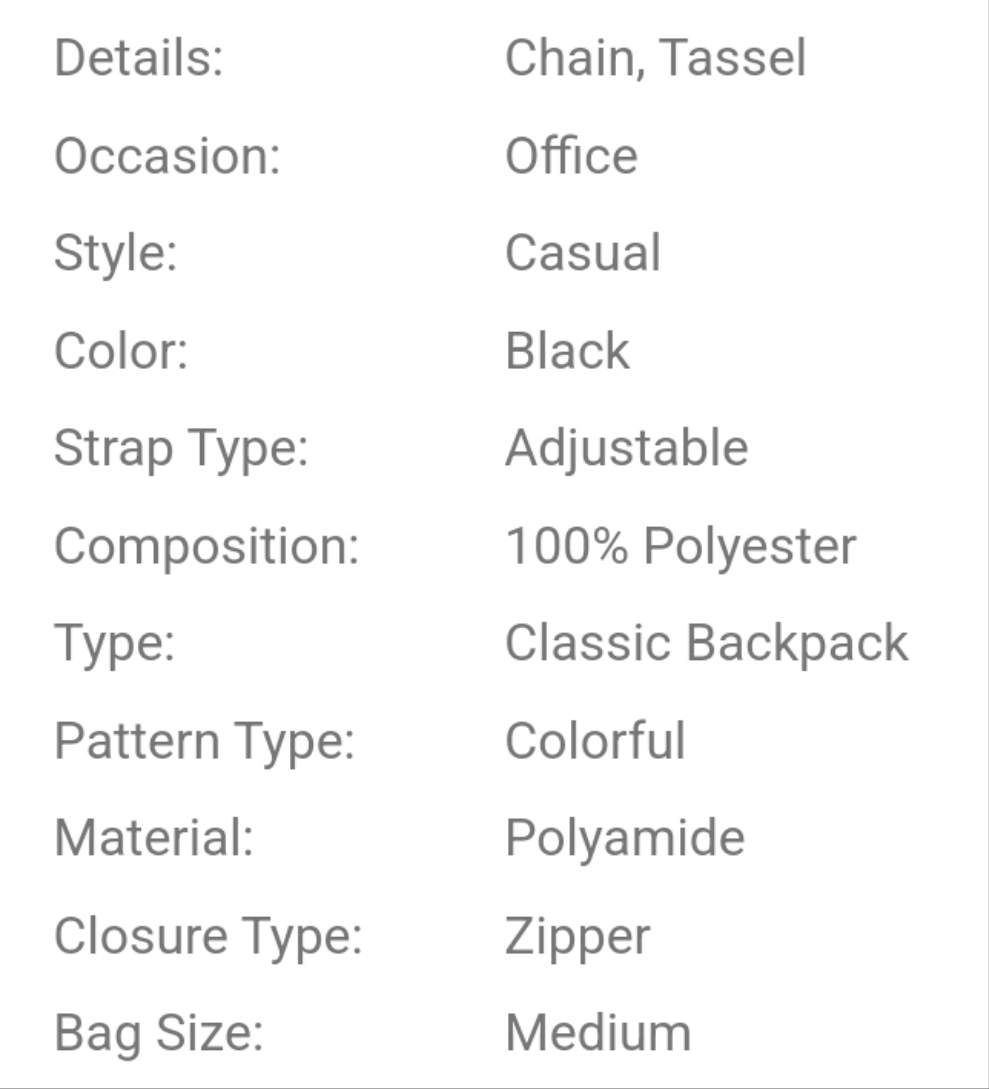Click the "Pattern Type:" label

(205, 741)
